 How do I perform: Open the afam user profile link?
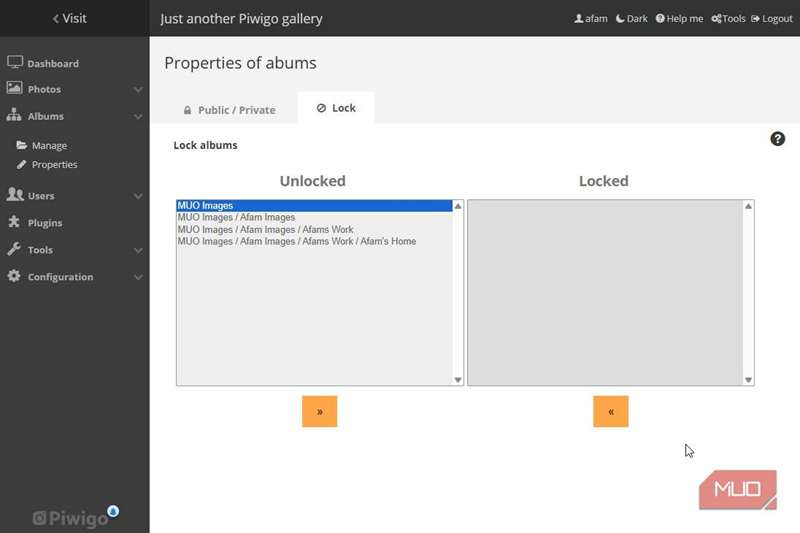(x=591, y=19)
